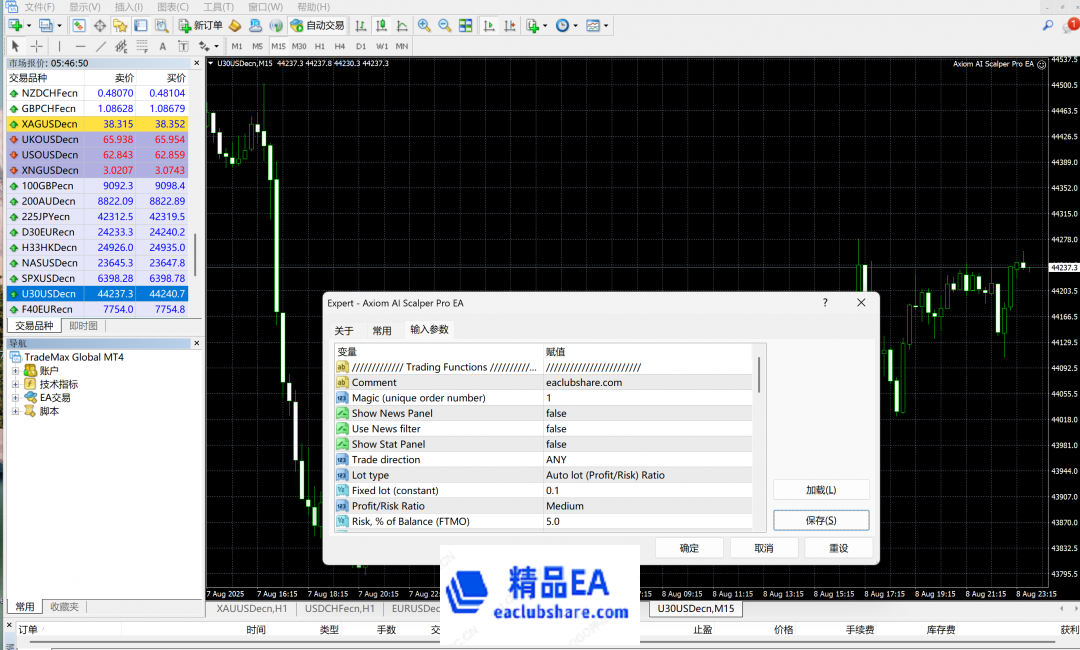Open the 常用 tab in Expert dialog
The width and height of the screenshot is (1080, 650).
click(x=382, y=330)
